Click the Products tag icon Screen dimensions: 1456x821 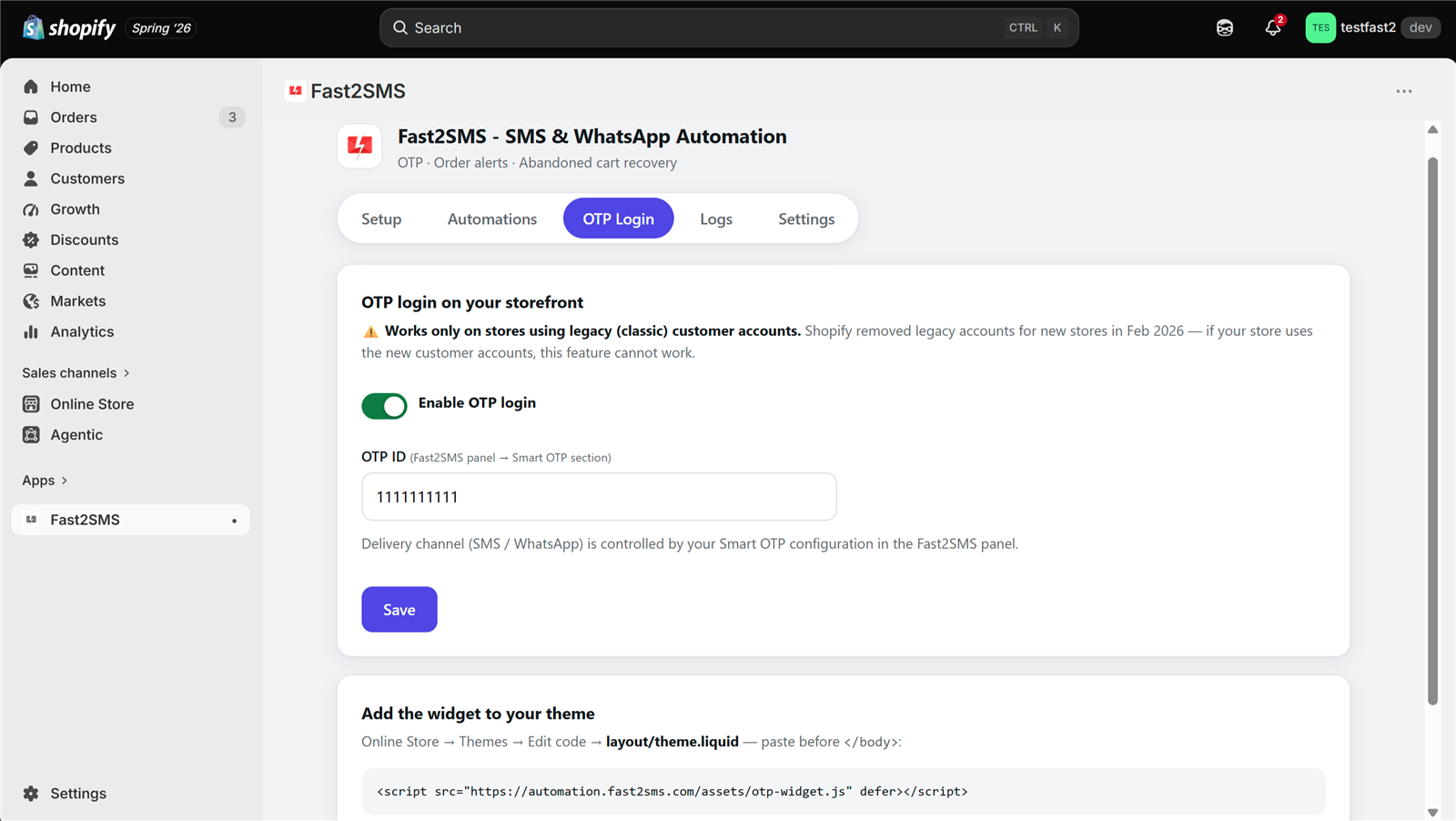tap(31, 148)
